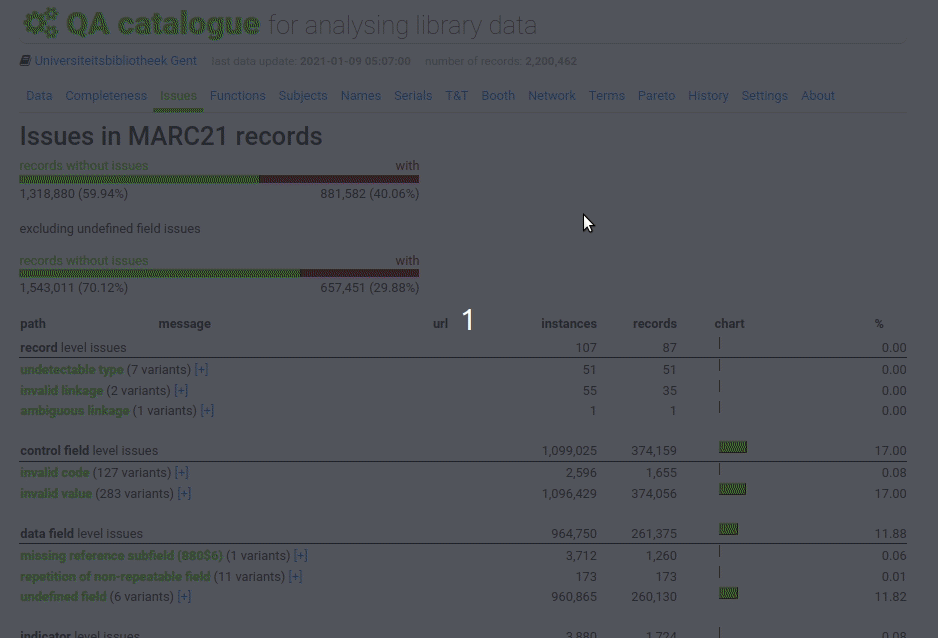Click the 'invalid value' issue label
The height and width of the screenshot is (638, 938).
click(56, 493)
